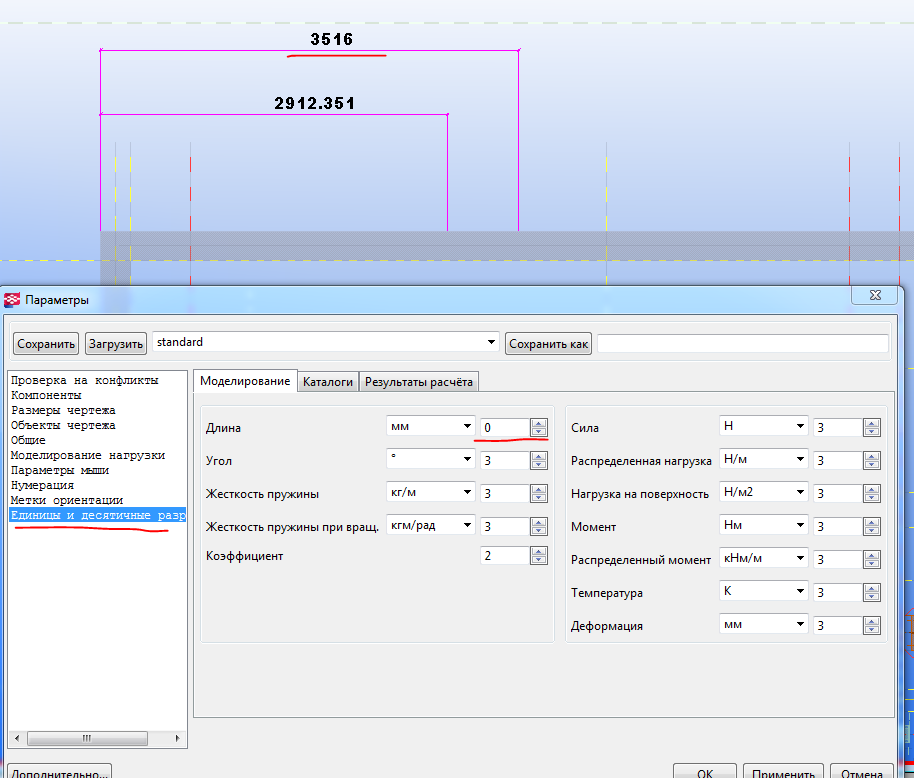The width and height of the screenshot is (914, 778).
Task: Open the standard settings profile dropdown
Action: [491, 343]
